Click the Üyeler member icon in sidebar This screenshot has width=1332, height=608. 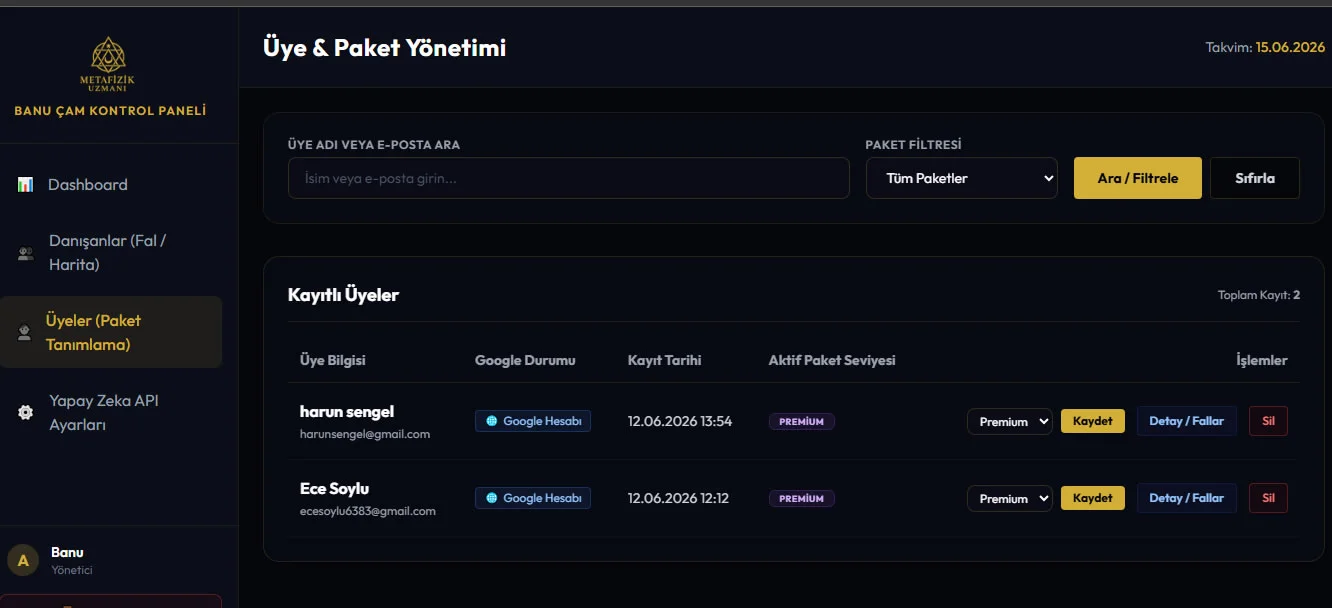(24, 333)
